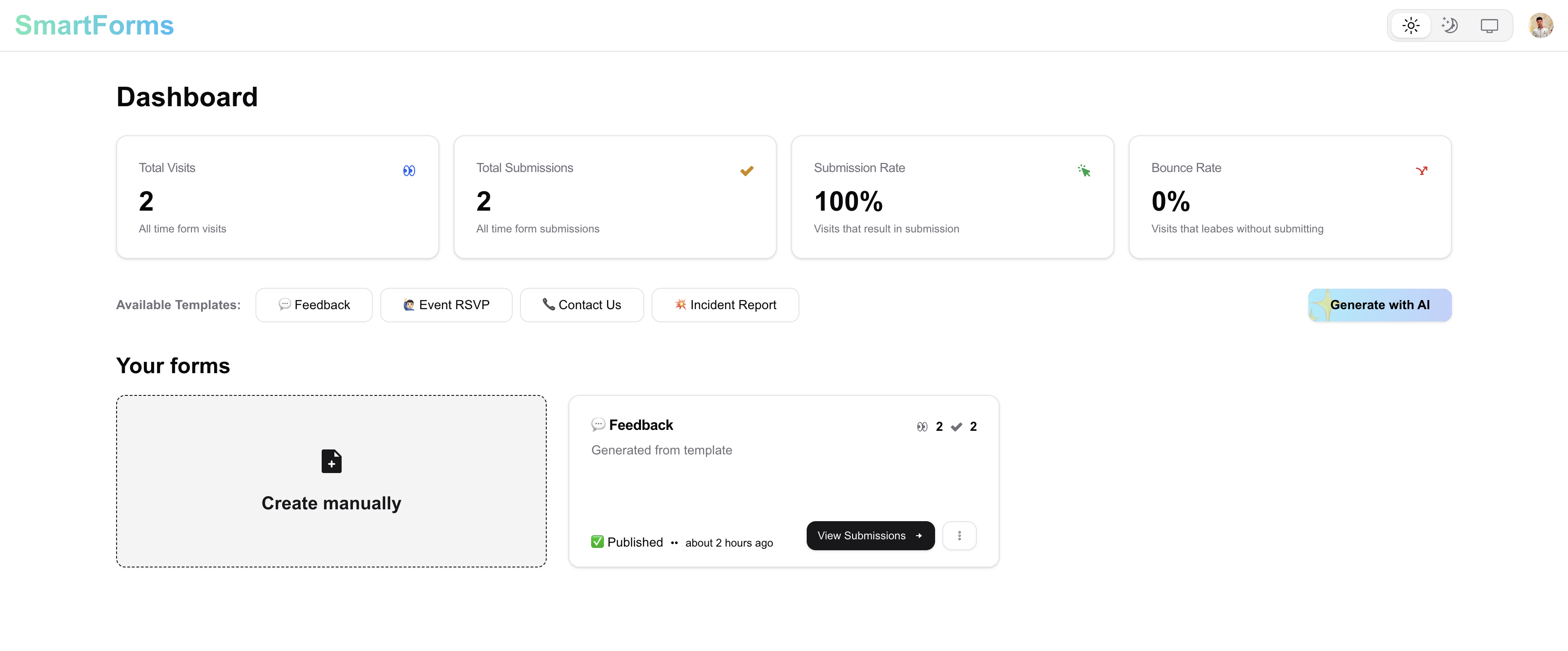Enable dark mode moon icon
1568x651 pixels.
point(1449,25)
